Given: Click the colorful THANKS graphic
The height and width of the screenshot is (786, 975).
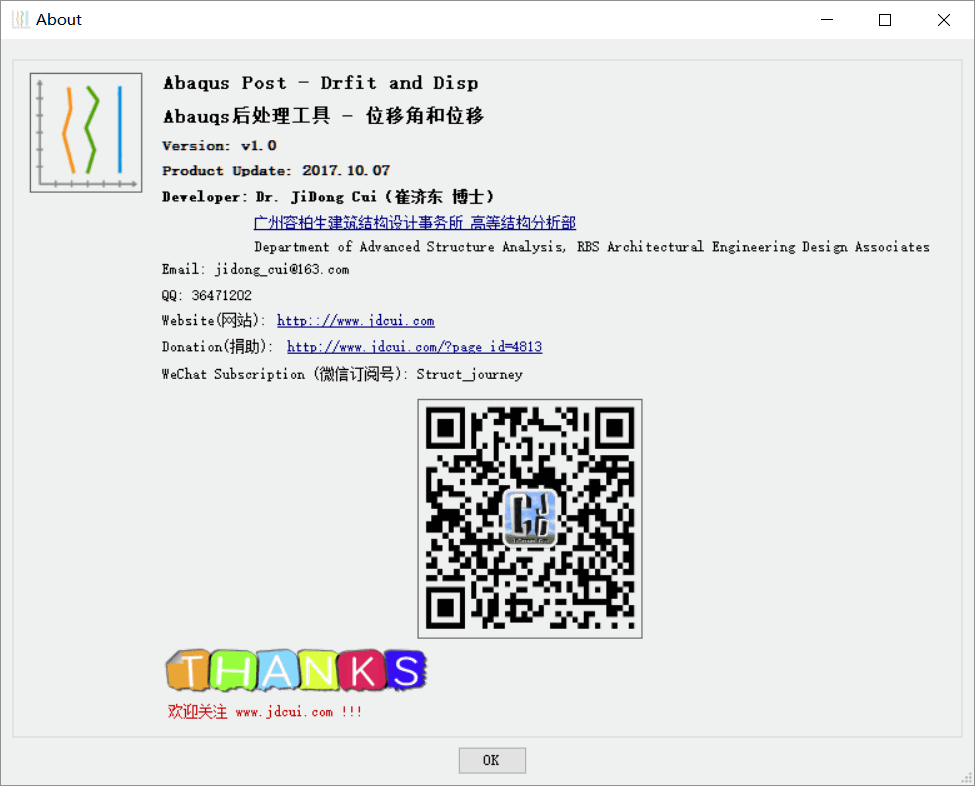Looking at the screenshot, I should tap(296, 670).
